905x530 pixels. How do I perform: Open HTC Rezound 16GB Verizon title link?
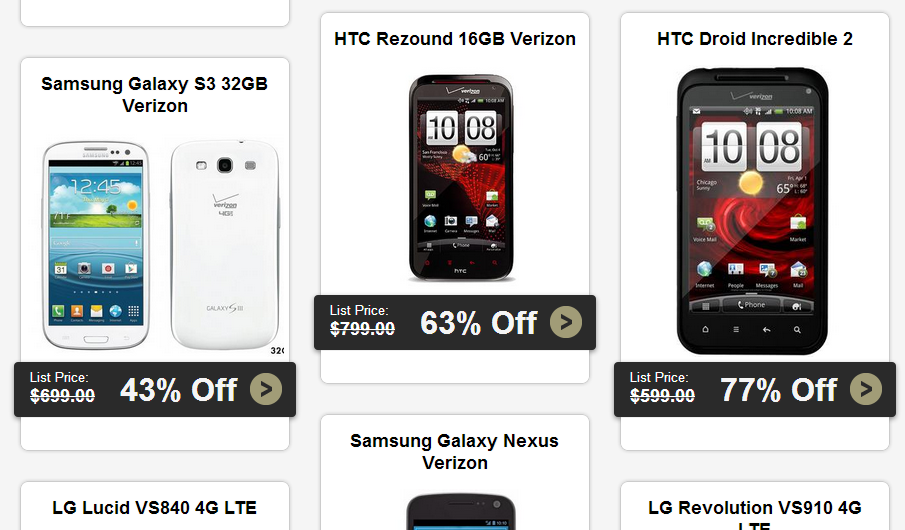click(455, 39)
